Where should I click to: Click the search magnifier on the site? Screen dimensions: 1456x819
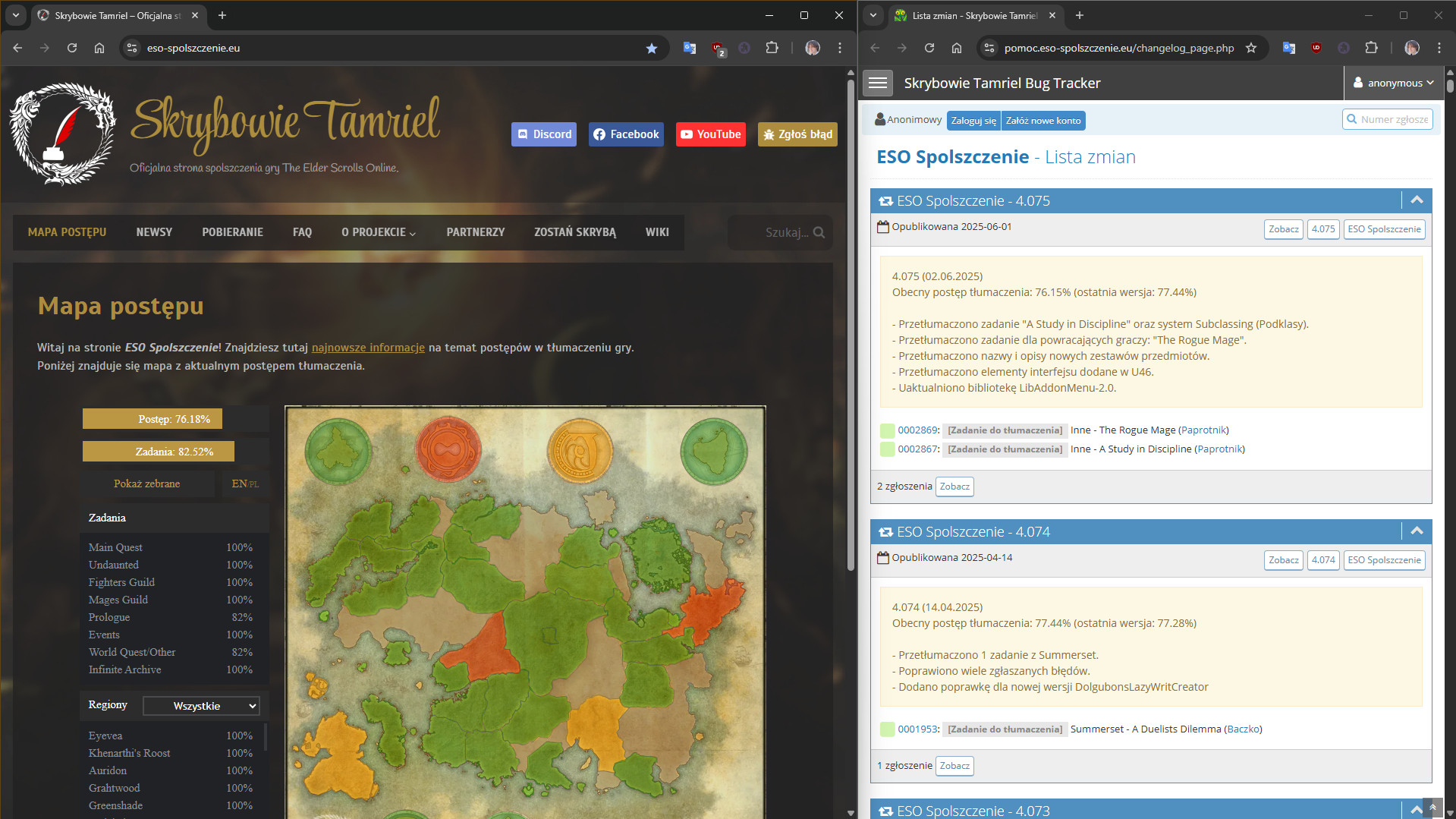coord(819,232)
